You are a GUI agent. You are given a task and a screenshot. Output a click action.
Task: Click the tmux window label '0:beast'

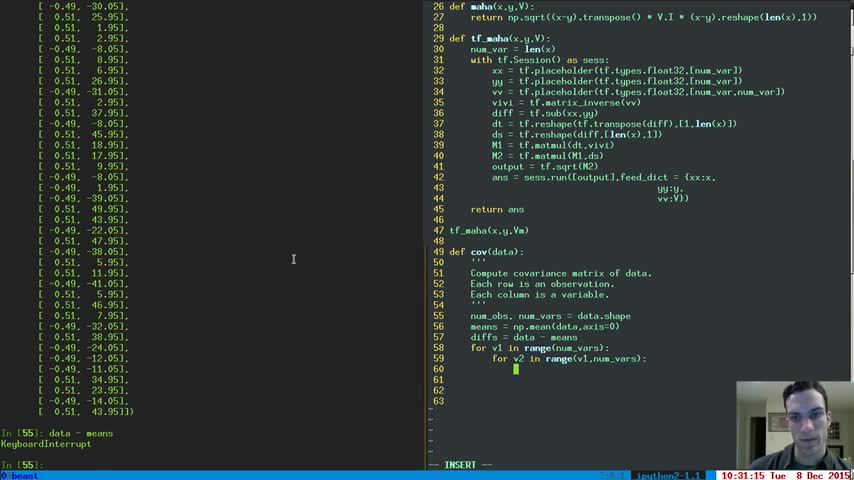tap(20, 476)
